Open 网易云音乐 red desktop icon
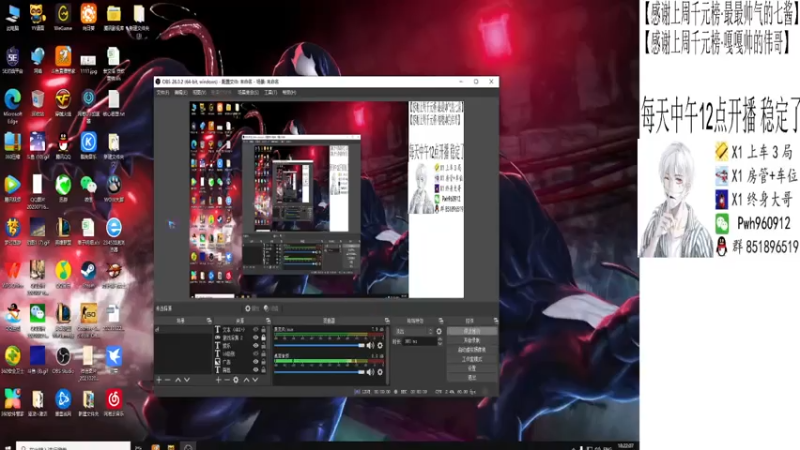Viewport: 800px width, 450px height. (x=113, y=402)
